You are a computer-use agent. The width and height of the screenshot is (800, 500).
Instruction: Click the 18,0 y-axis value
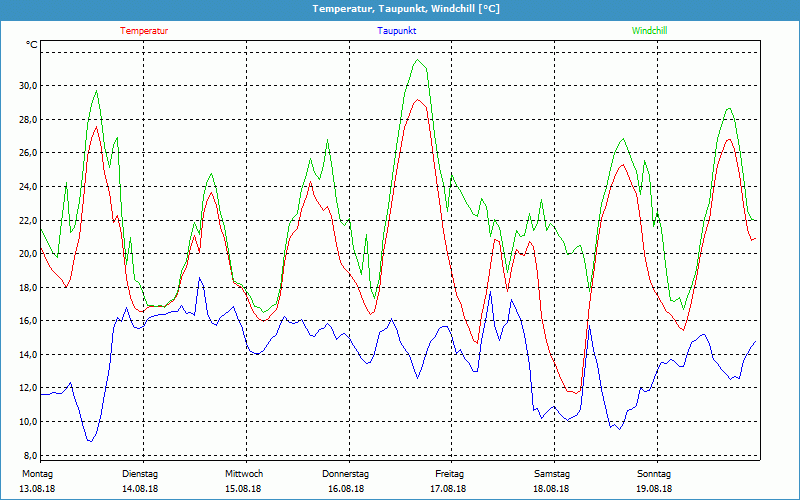tap(29, 287)
